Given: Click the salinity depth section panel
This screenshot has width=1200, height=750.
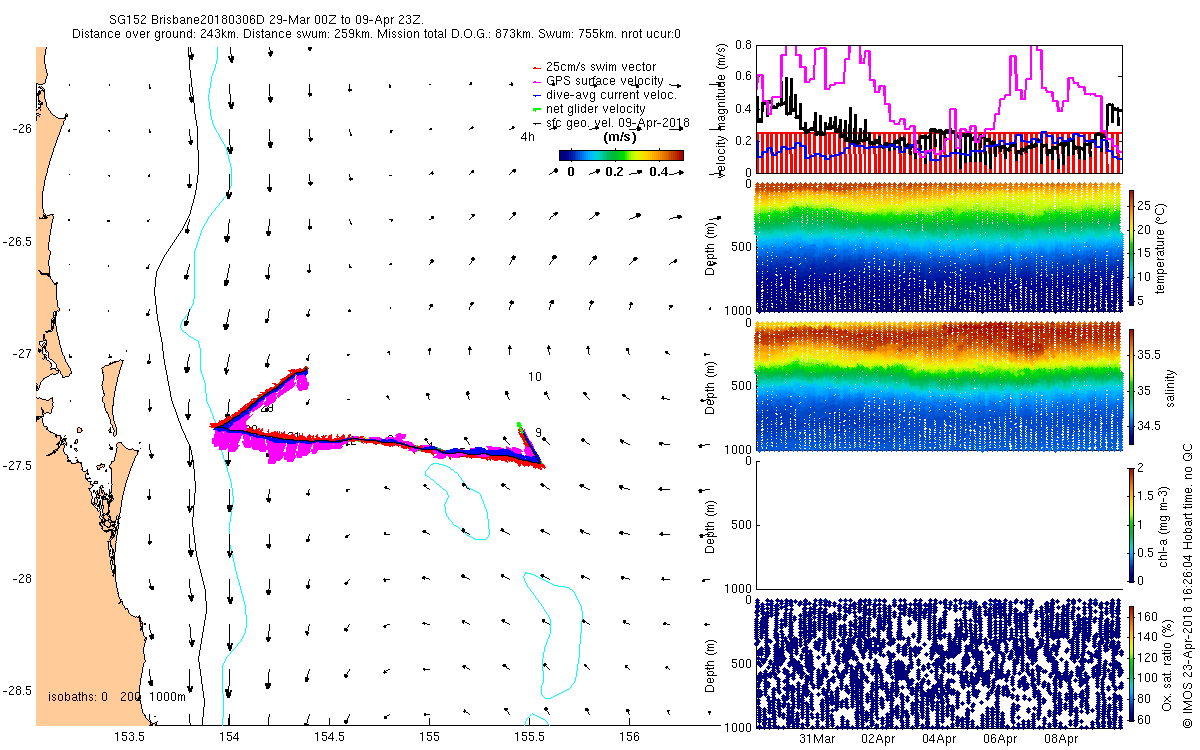Looking at the screenshot, I should point(939,385).
